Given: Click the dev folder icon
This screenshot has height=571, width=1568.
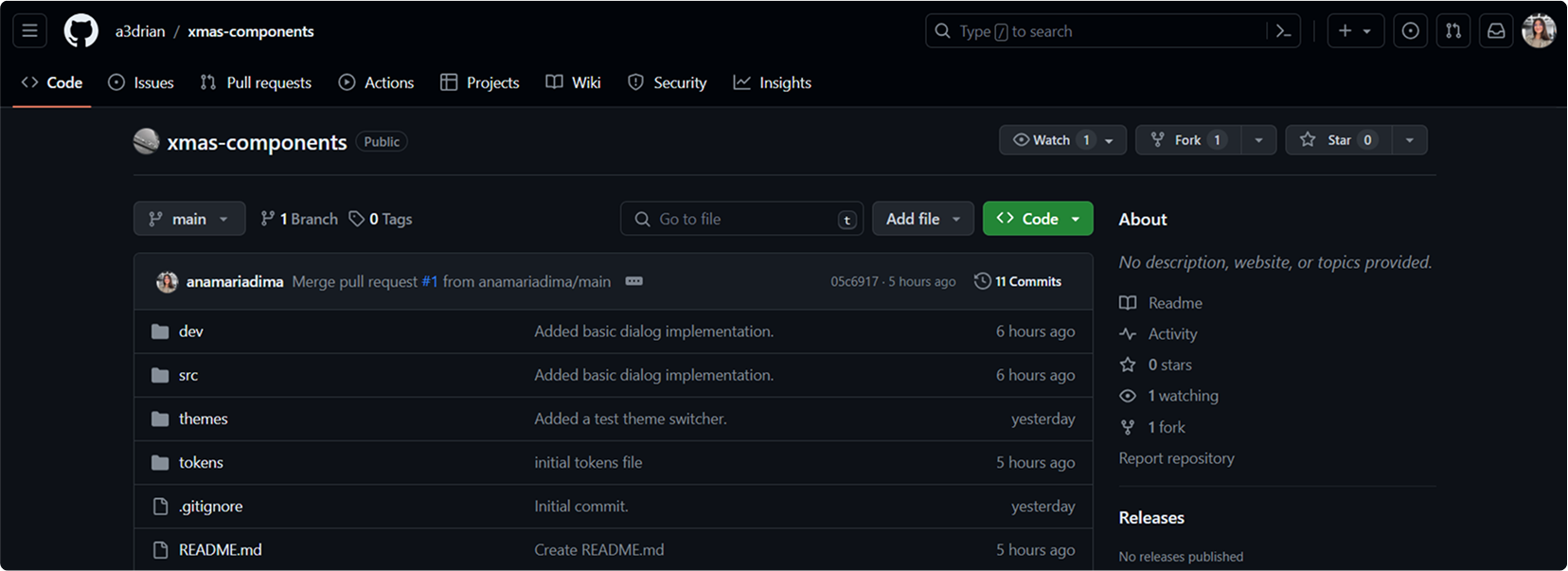Looking at the screenshot, I should pyautogui.click(x=160, y=331).
